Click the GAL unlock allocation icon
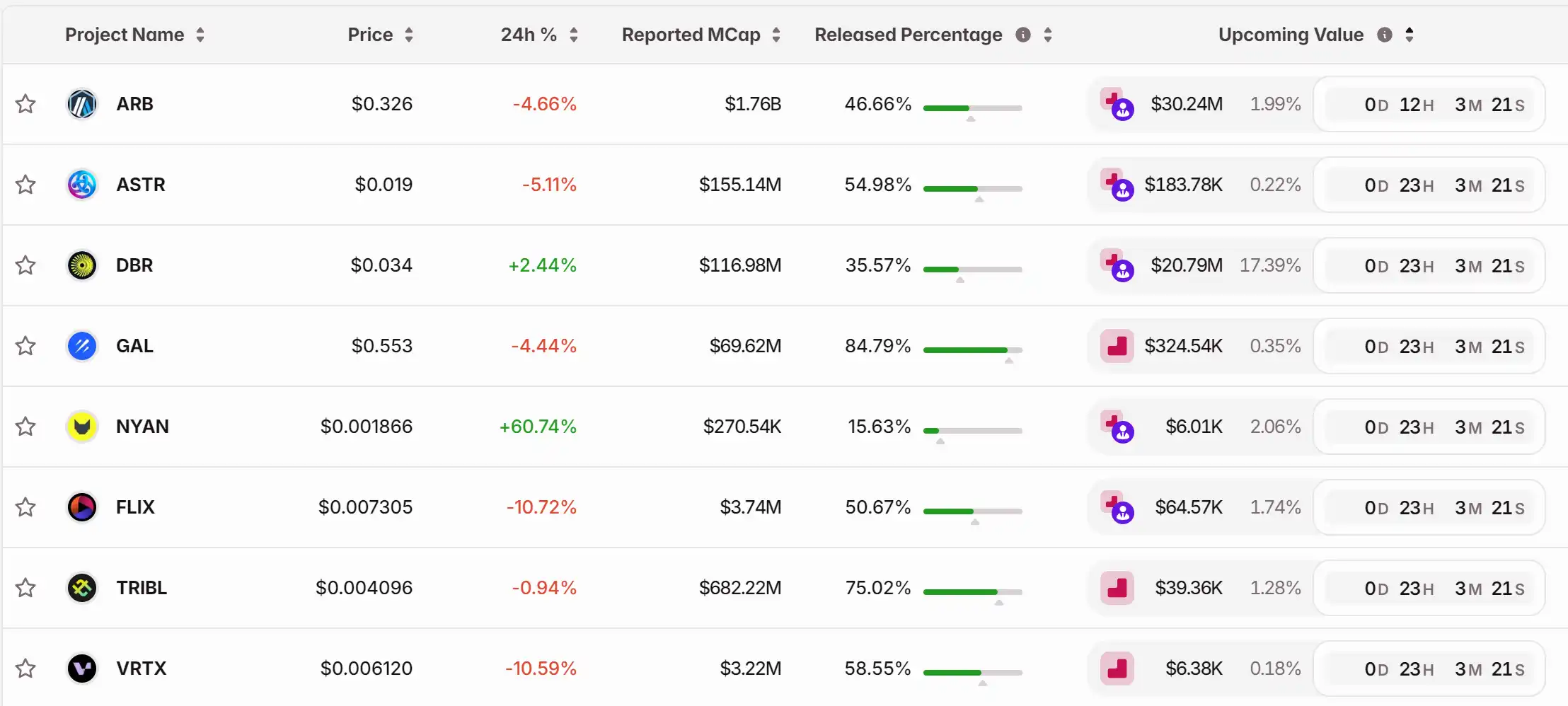 click(1117, 346)
